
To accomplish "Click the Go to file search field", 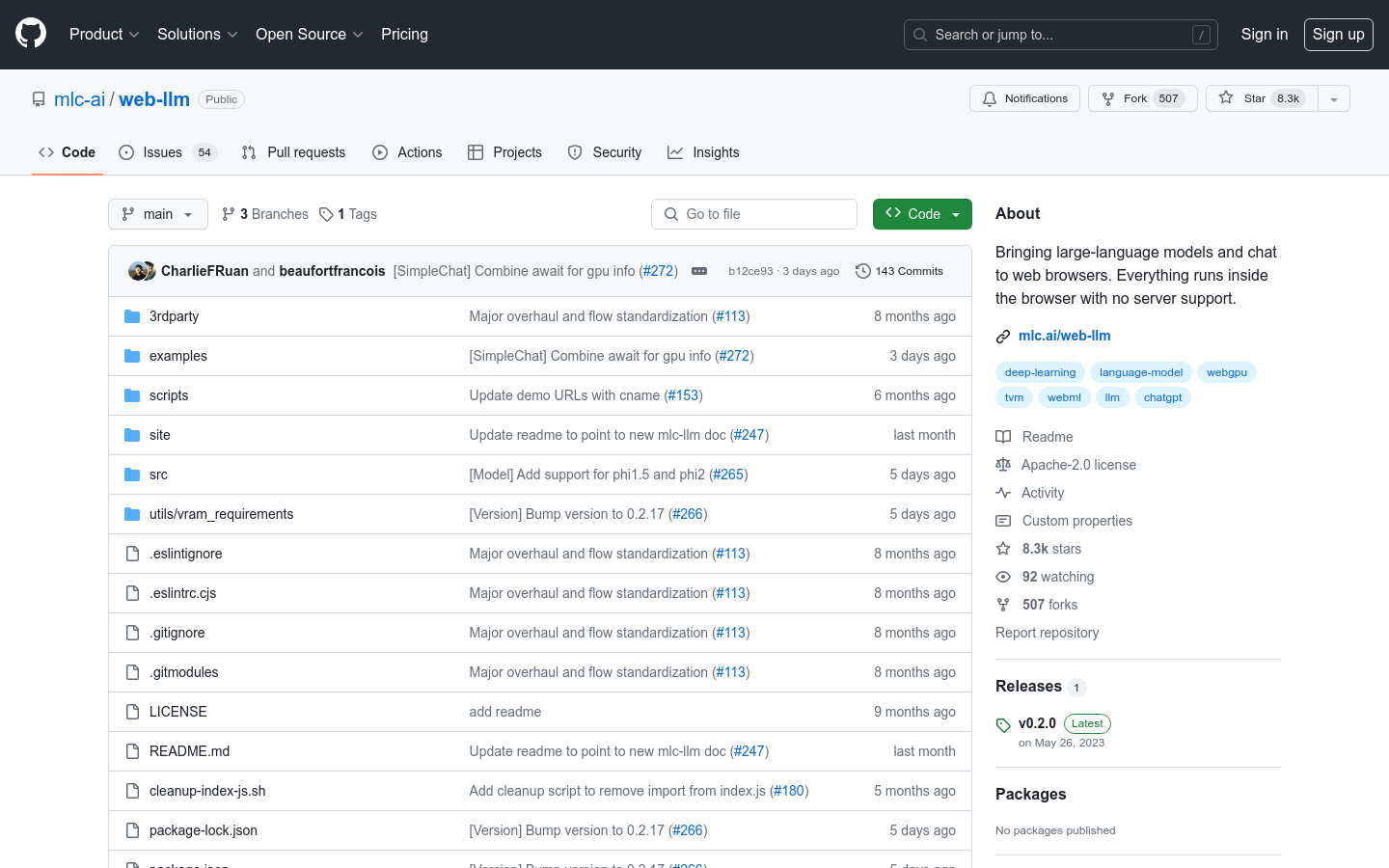I will (754, 214).
